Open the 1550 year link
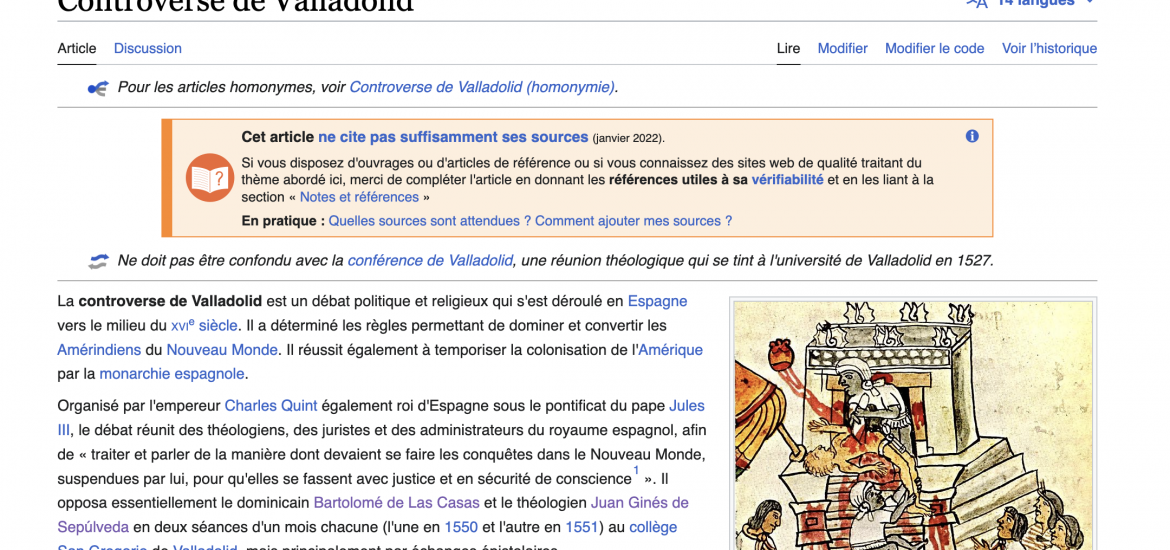This screenshot has height=550, width=1170. coord(461,528)
